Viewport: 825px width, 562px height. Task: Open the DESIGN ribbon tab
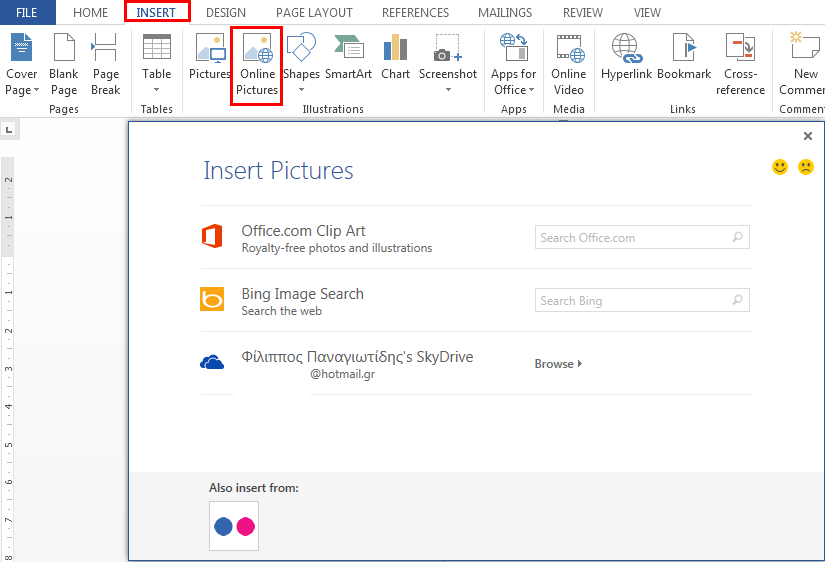click(226, 13)
